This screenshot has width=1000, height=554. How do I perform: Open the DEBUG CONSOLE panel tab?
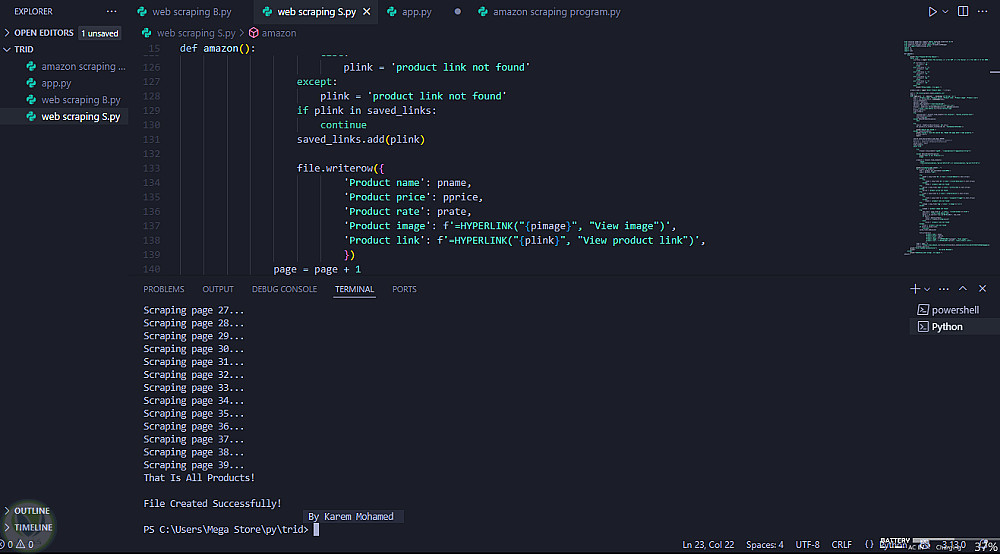coord(284,289)
